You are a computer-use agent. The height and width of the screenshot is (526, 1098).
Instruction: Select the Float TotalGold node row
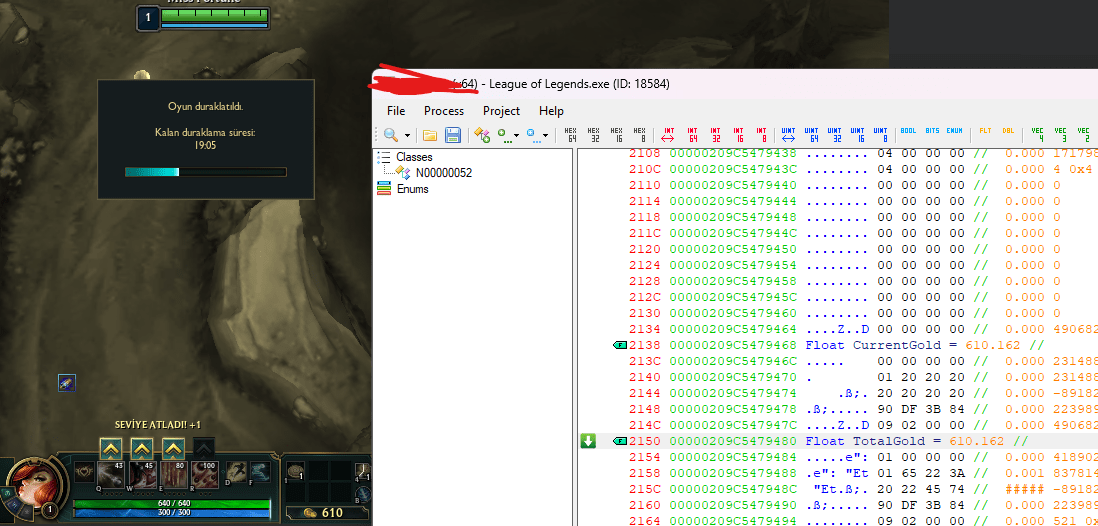pos(837,441)
